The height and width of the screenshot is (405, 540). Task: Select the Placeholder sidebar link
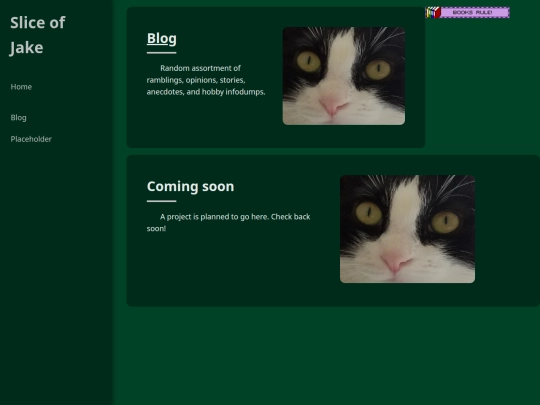pos(31,139)
